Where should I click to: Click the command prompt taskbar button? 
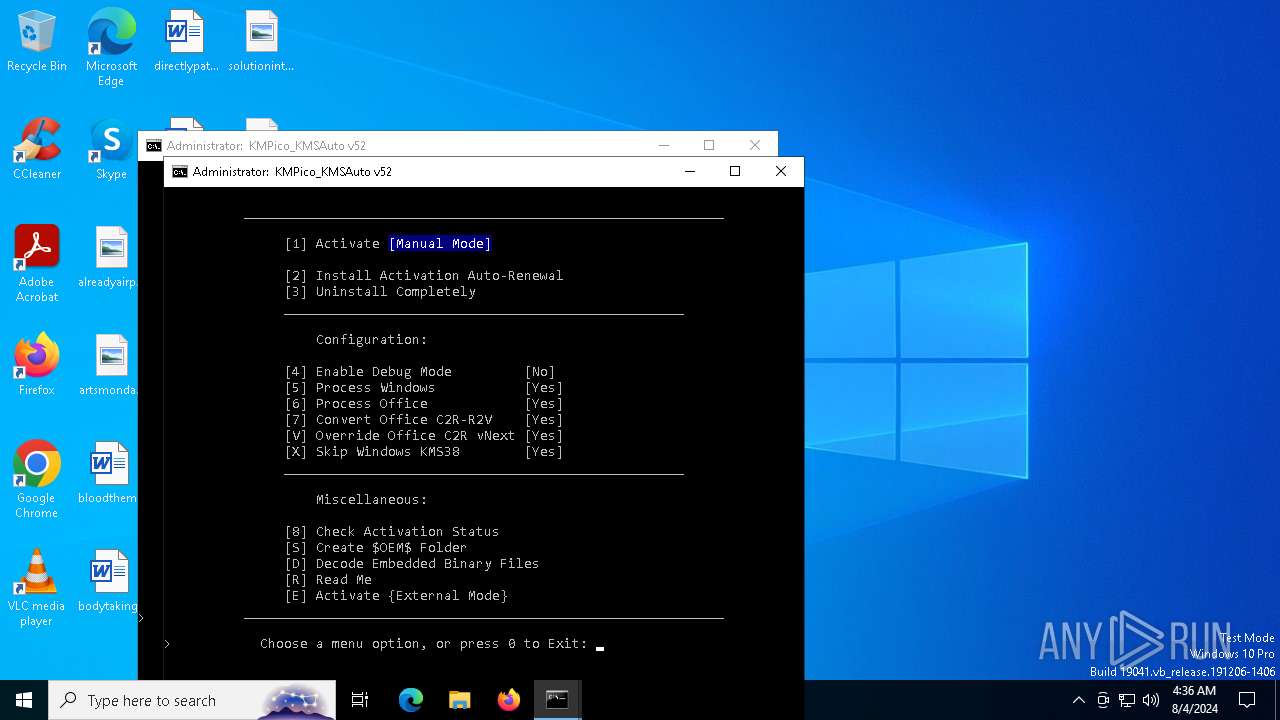(x=557, y=700)
